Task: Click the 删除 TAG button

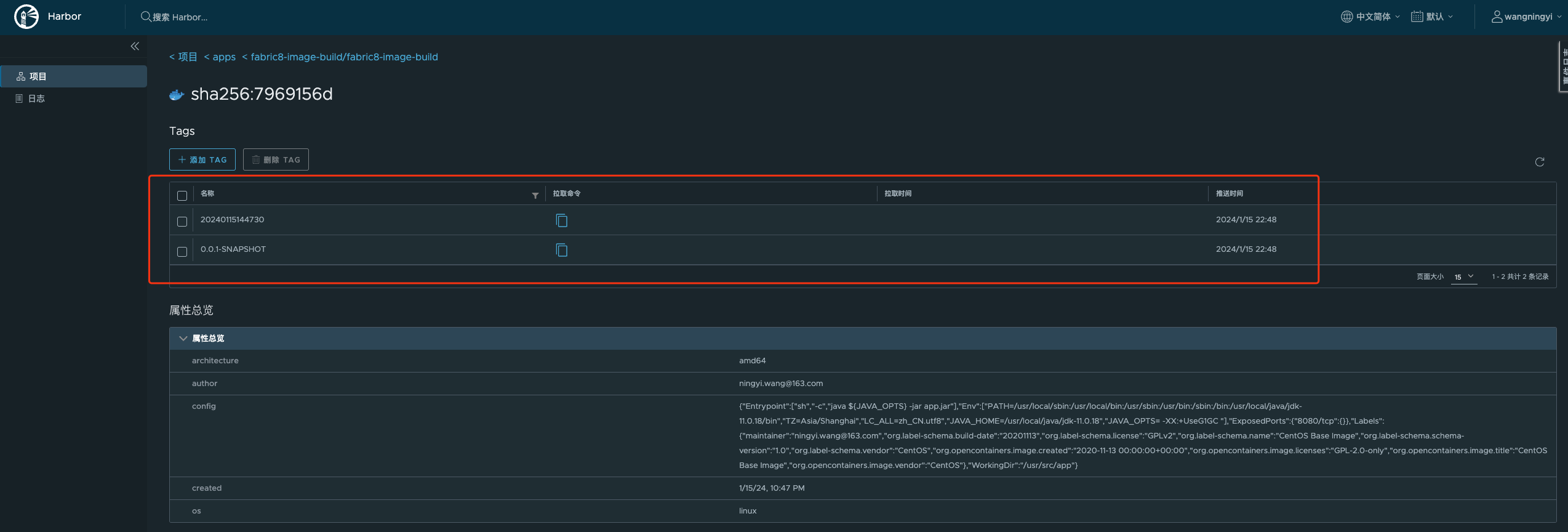Action: (276, 159)
